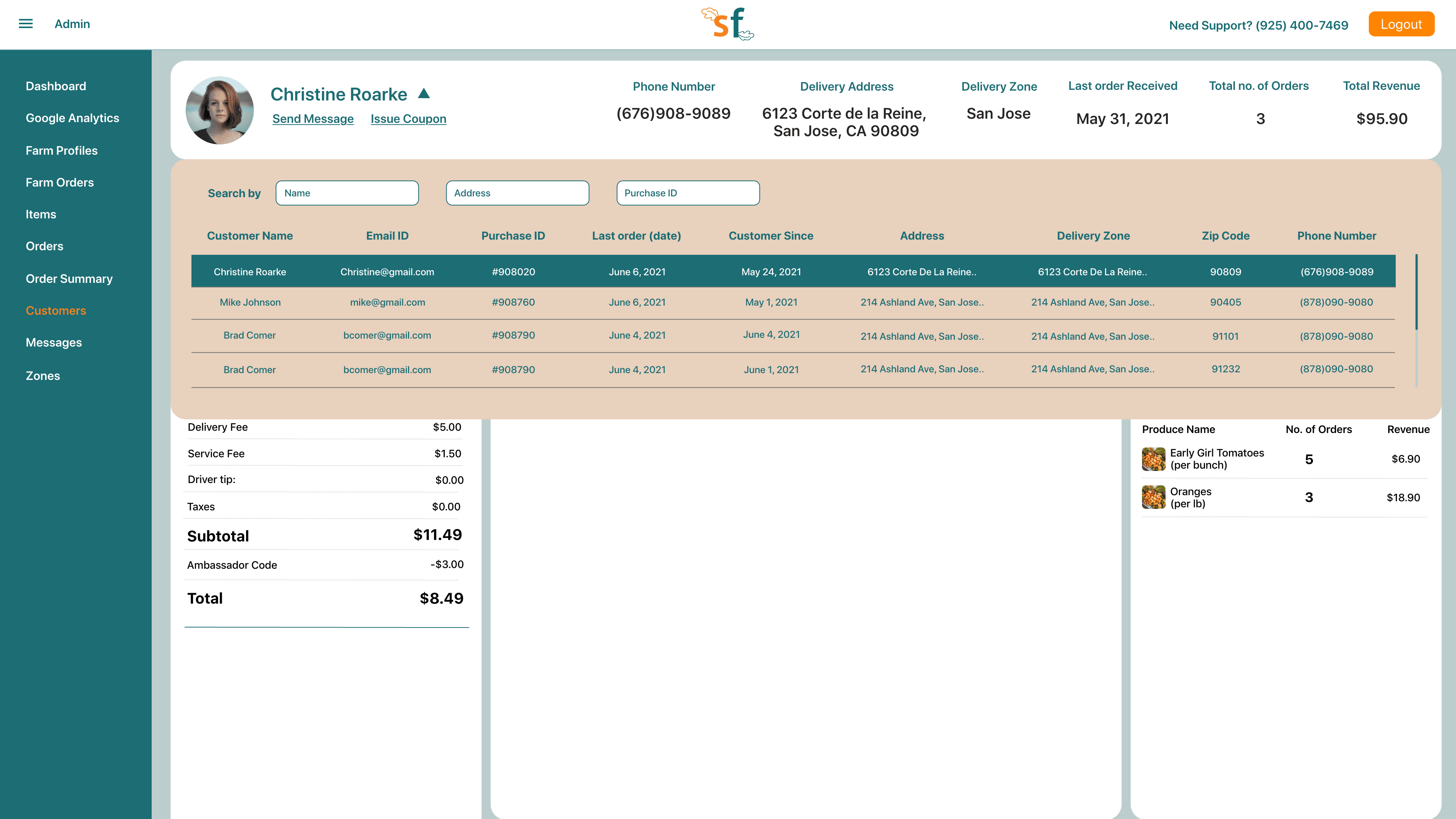Click purchase ID #908760
Viewport: 1456px width, 819px height.
click(513, 303)
